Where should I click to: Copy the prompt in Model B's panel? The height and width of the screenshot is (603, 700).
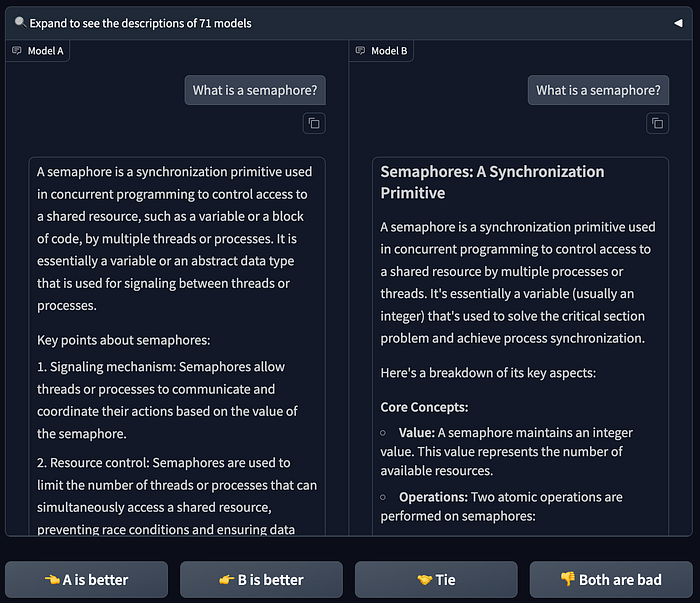(657, 123)
